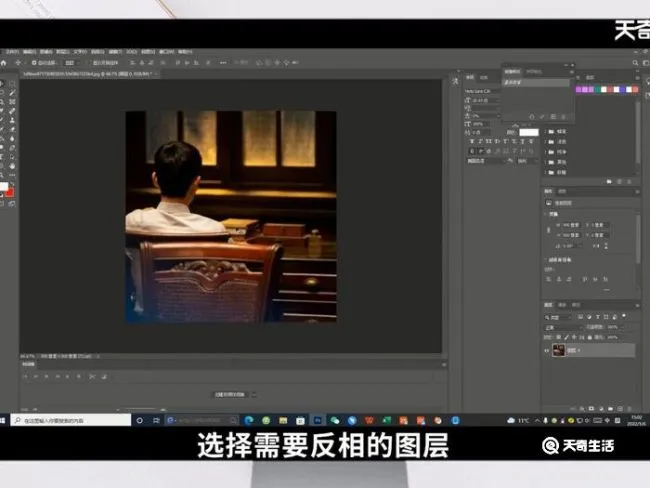Toggle Show Transform Controls checkbox
650x488 pixels.
[90, 63]
